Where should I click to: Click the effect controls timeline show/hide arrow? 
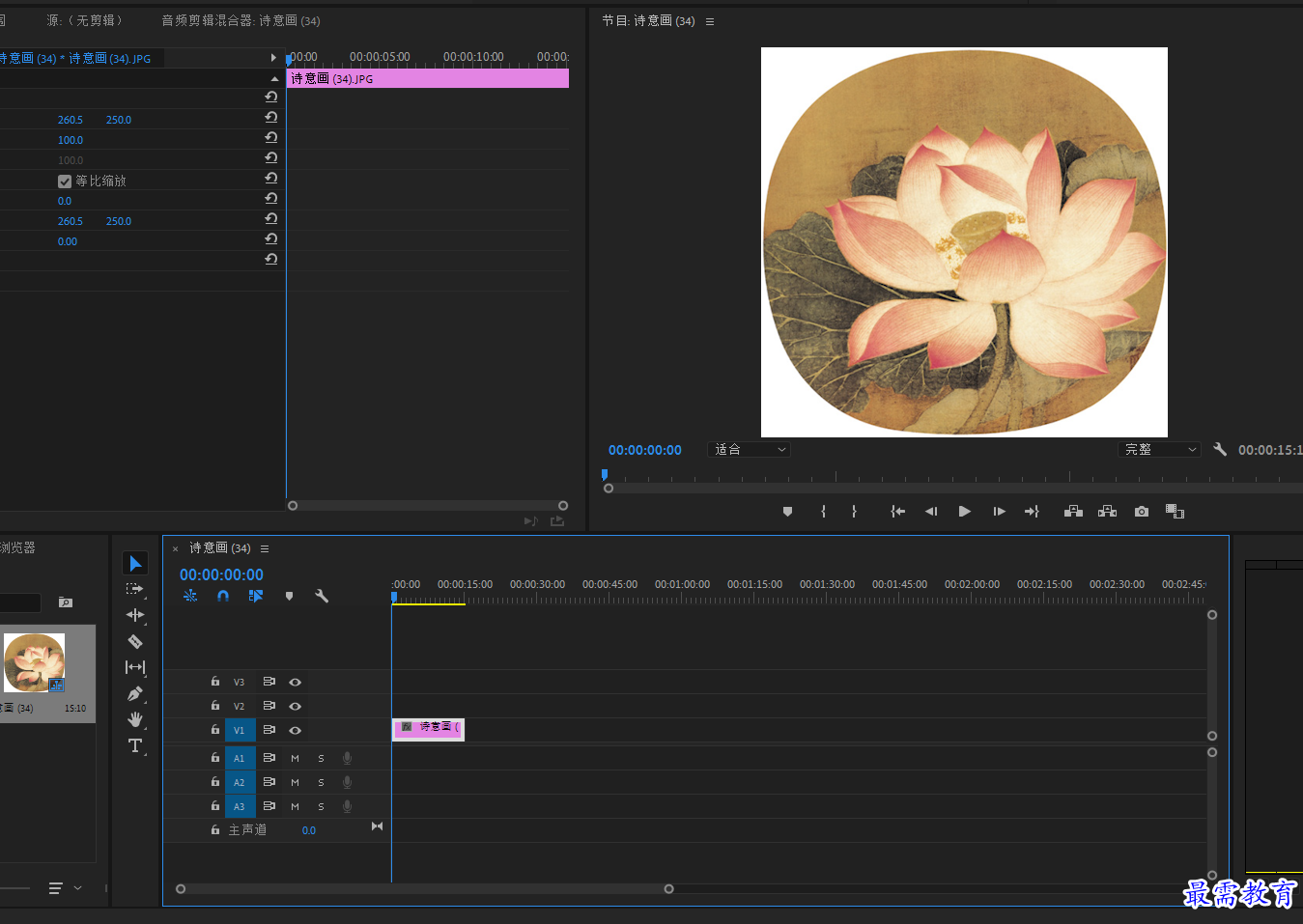[x=273, y=58]
